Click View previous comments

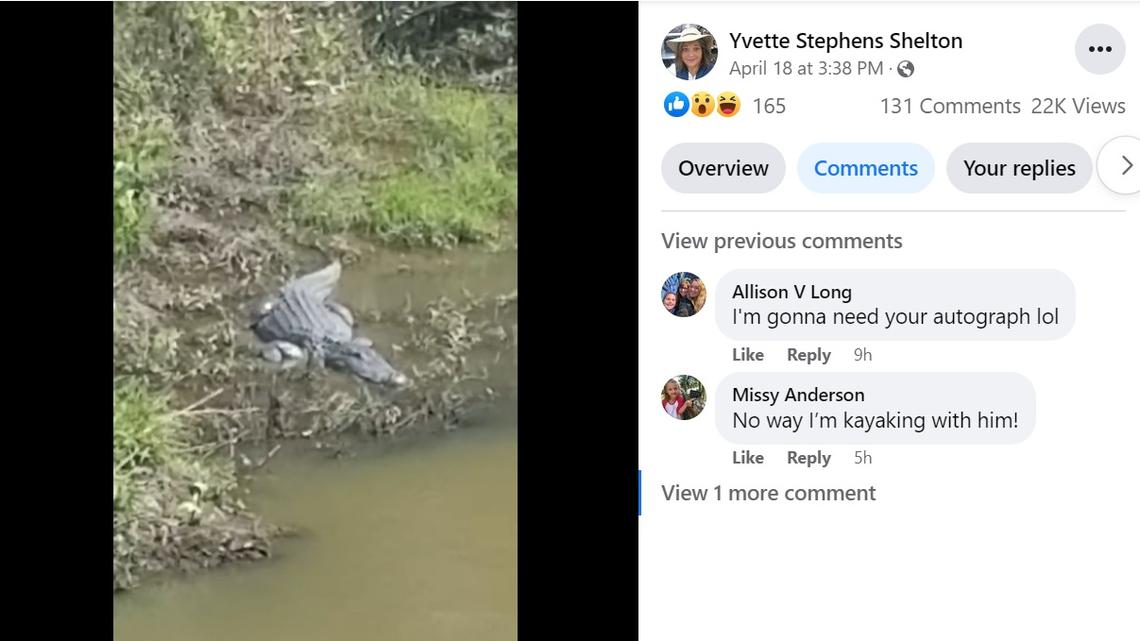[x=781, y=241]
